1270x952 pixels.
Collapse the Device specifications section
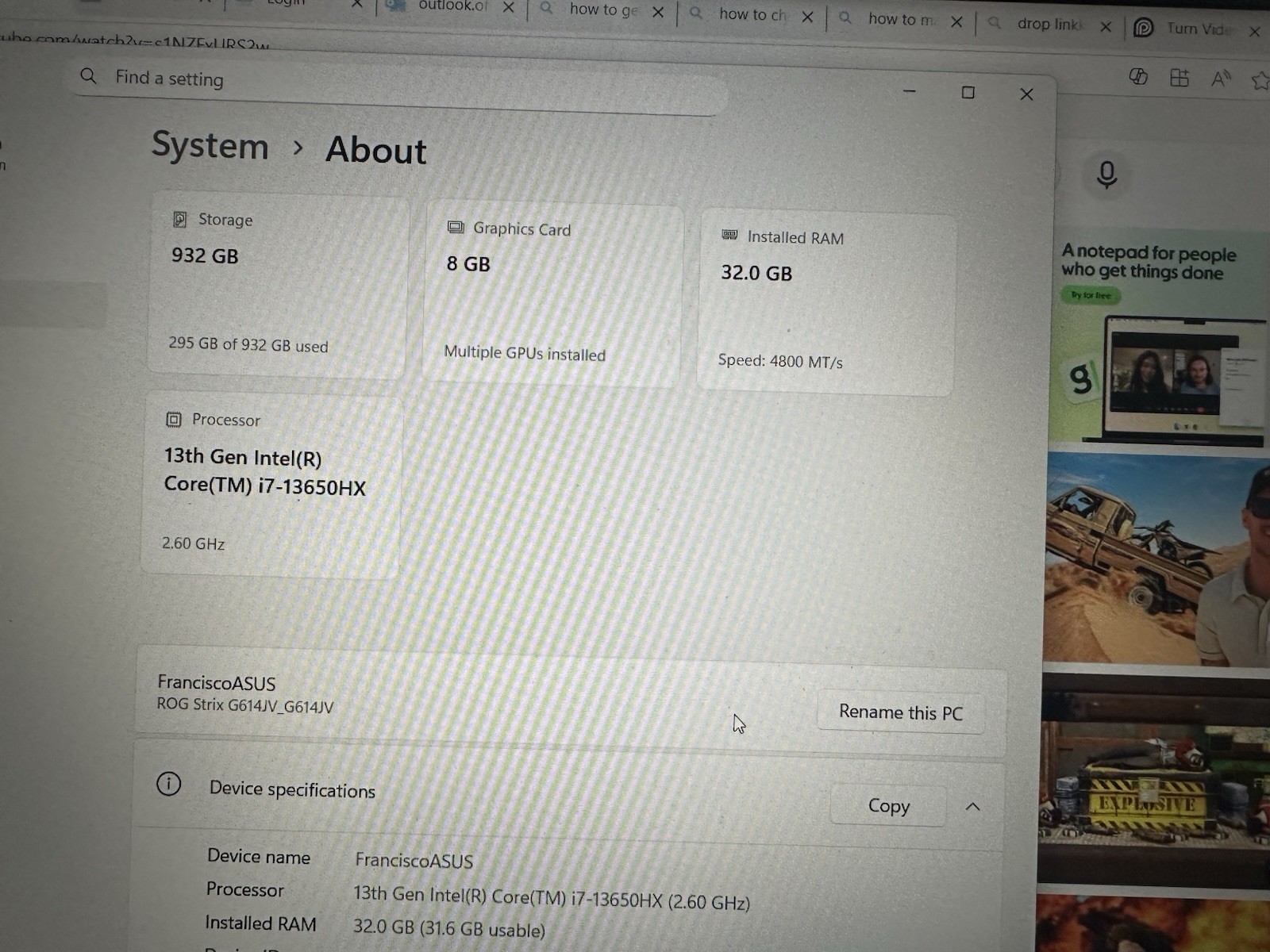point(972,807)
